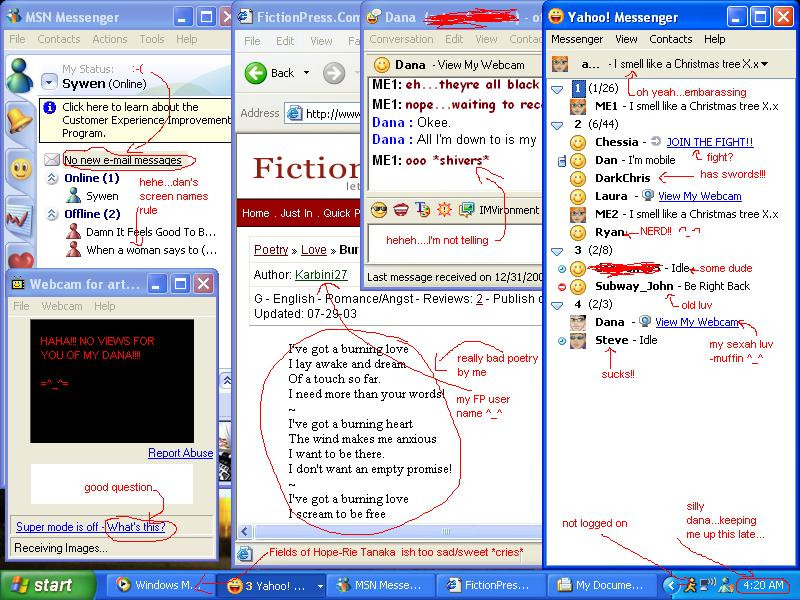Click Chessia's smiley status icon in Yahoo list
Image resolution: width=800 pixels, height=600 pixels.
click(578, 142)
